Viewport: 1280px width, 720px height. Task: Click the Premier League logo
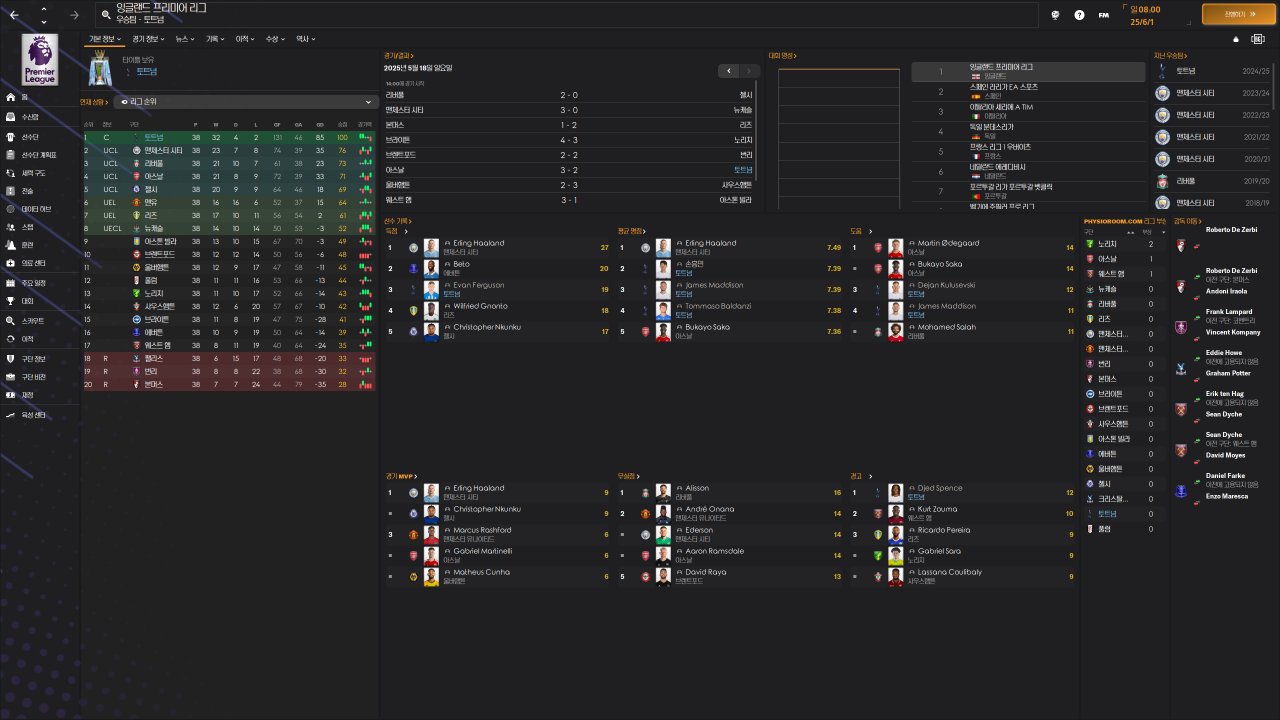point(39,60)
